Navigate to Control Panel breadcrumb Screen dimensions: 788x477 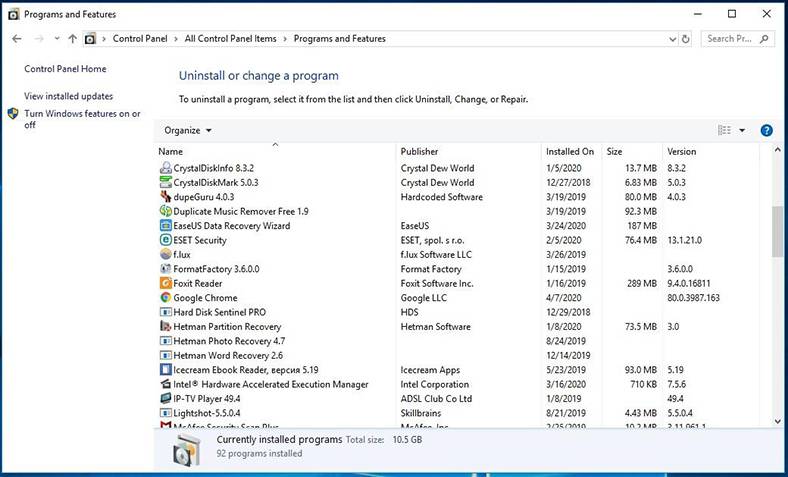coord(140,39)
